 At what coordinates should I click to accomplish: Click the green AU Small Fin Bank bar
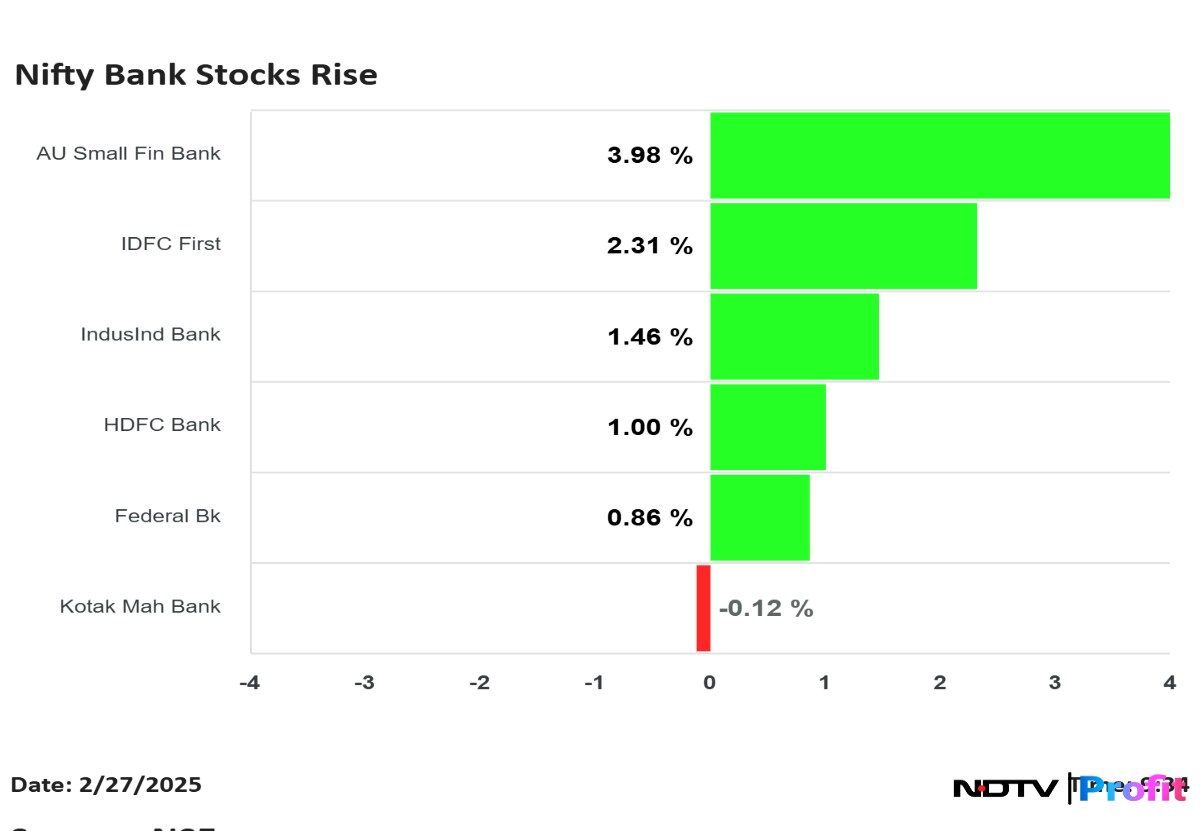(940, 155)
